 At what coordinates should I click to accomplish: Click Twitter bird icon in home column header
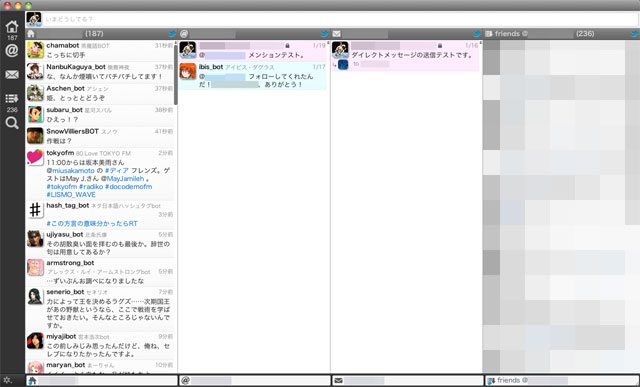172,34
